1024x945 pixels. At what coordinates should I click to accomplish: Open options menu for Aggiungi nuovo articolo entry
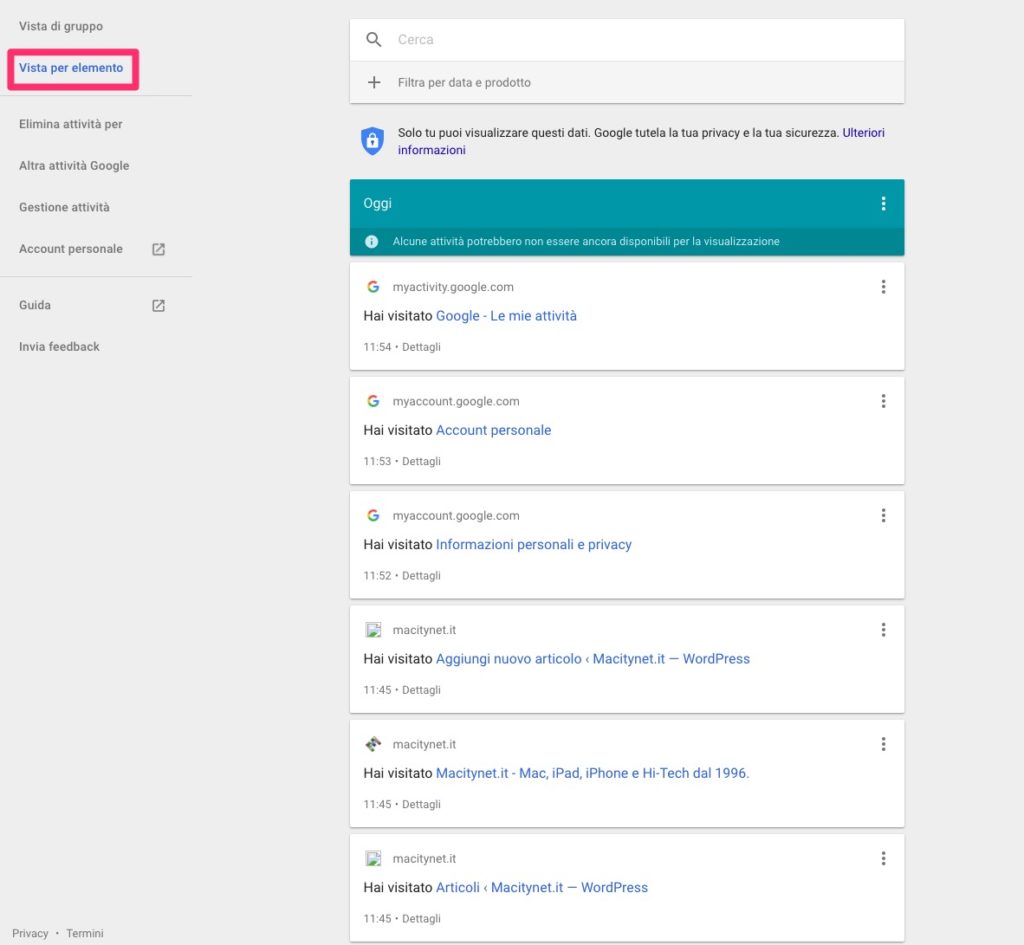883,630
